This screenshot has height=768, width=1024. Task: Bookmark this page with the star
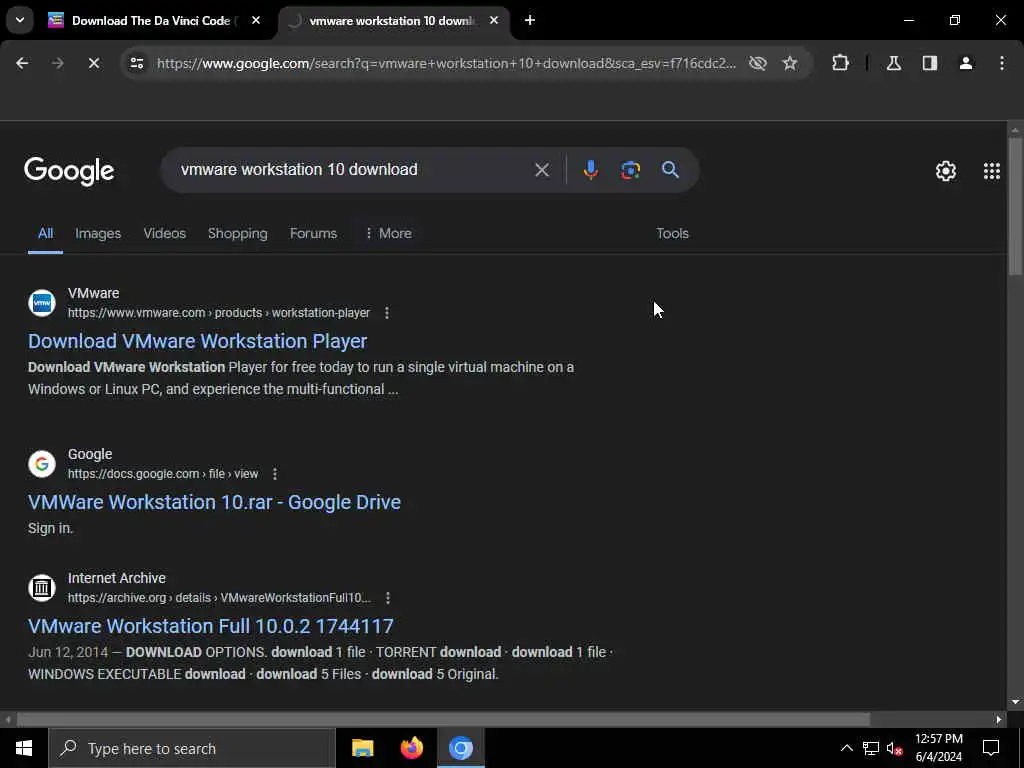click(x=790, y=63)
